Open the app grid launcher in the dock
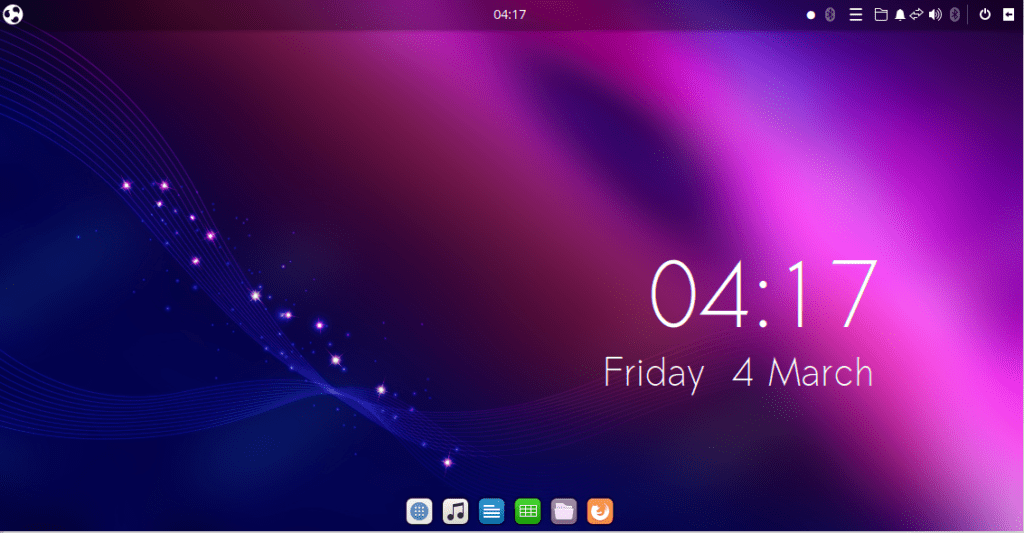Screen dimensions: 1024x533 click(x=419, y=511)
